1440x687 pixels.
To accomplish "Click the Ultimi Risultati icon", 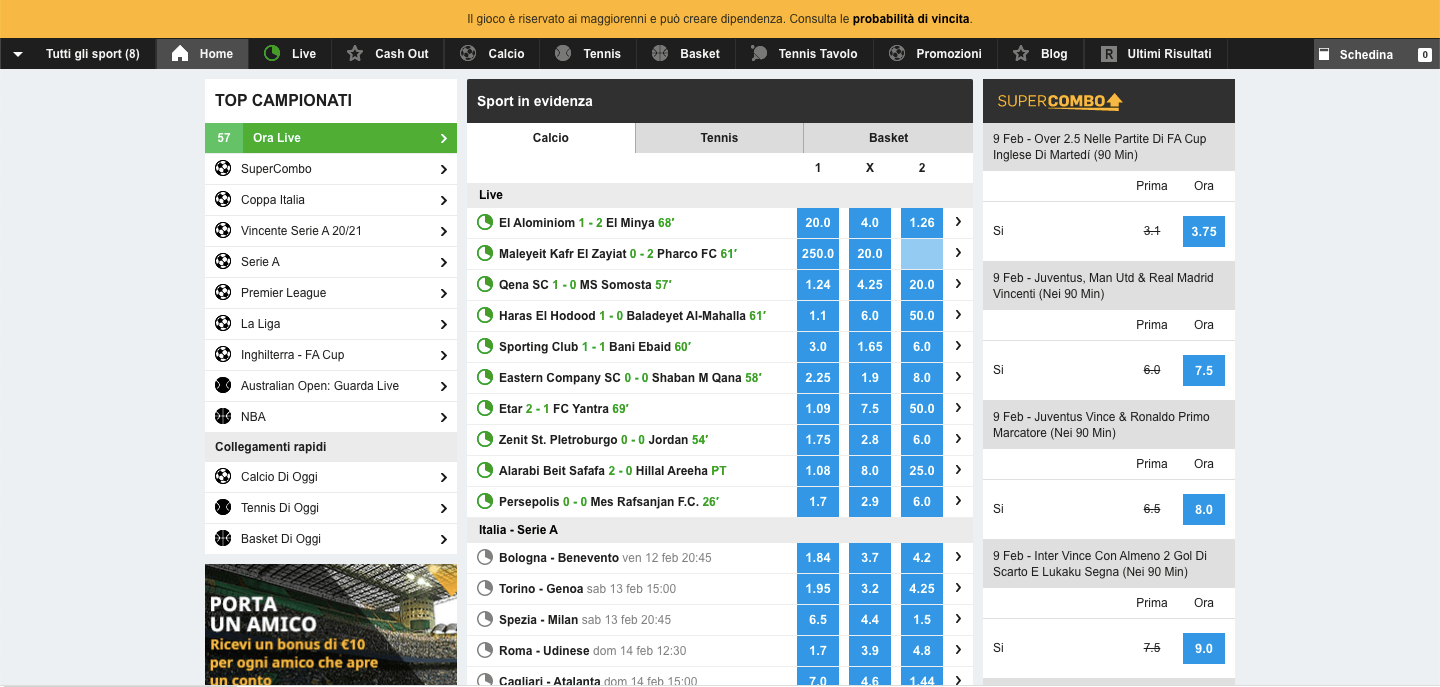I will click(x=1108, y=54).
